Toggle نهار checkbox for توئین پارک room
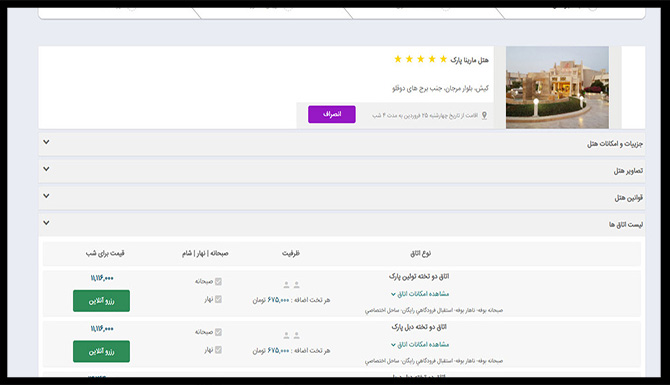Viewport: 670px width, 385px height. point(218,299)
